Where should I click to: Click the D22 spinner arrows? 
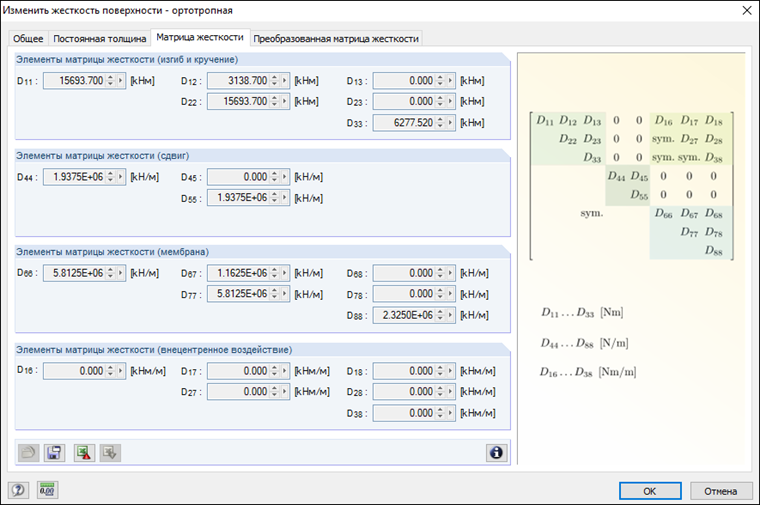tap(274, 101)
